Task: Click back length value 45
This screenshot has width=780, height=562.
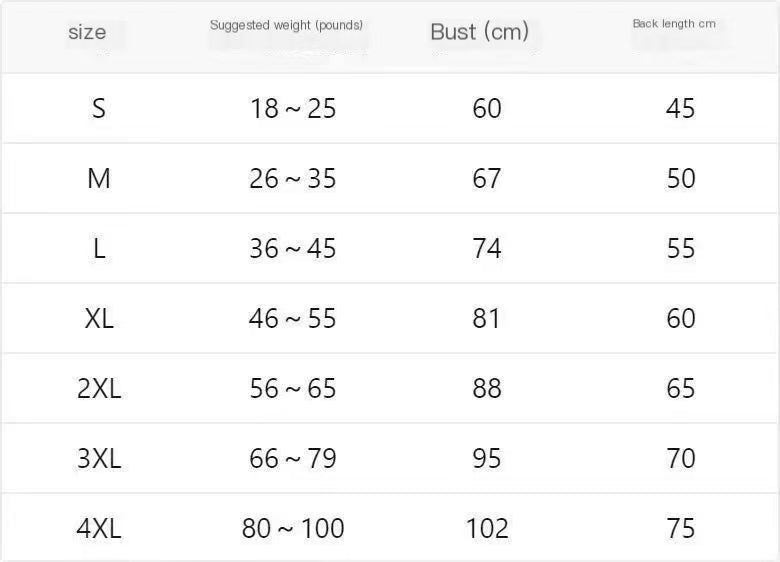Action: 680,108
